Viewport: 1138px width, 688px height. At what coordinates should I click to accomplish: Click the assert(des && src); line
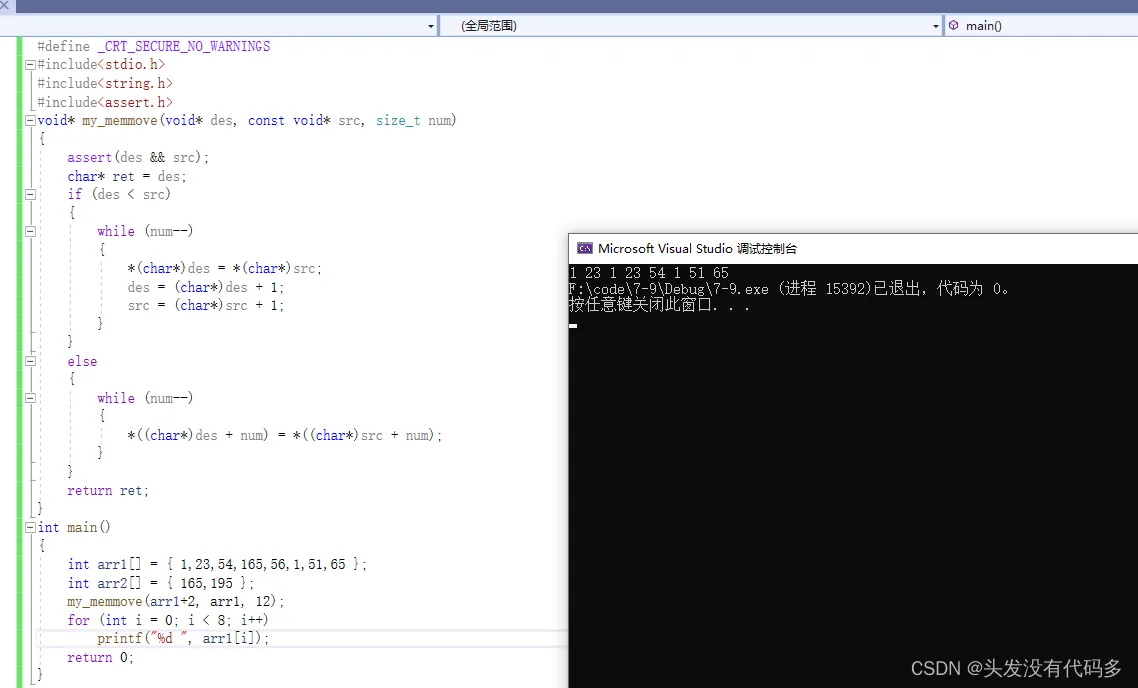(138, 157)
